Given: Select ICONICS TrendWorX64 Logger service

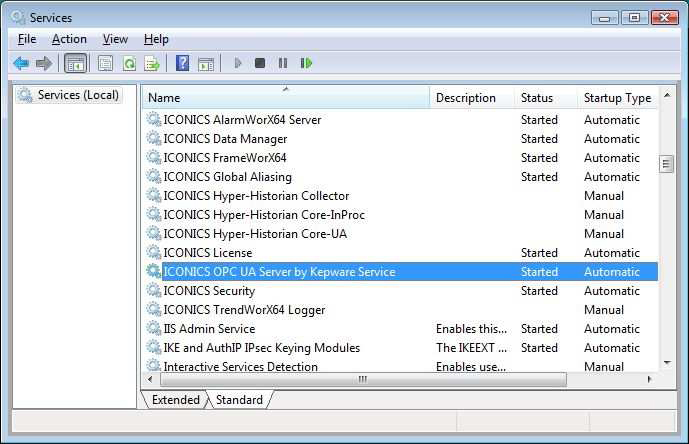Looking at the screenshot, I should (x=402, y=309).
